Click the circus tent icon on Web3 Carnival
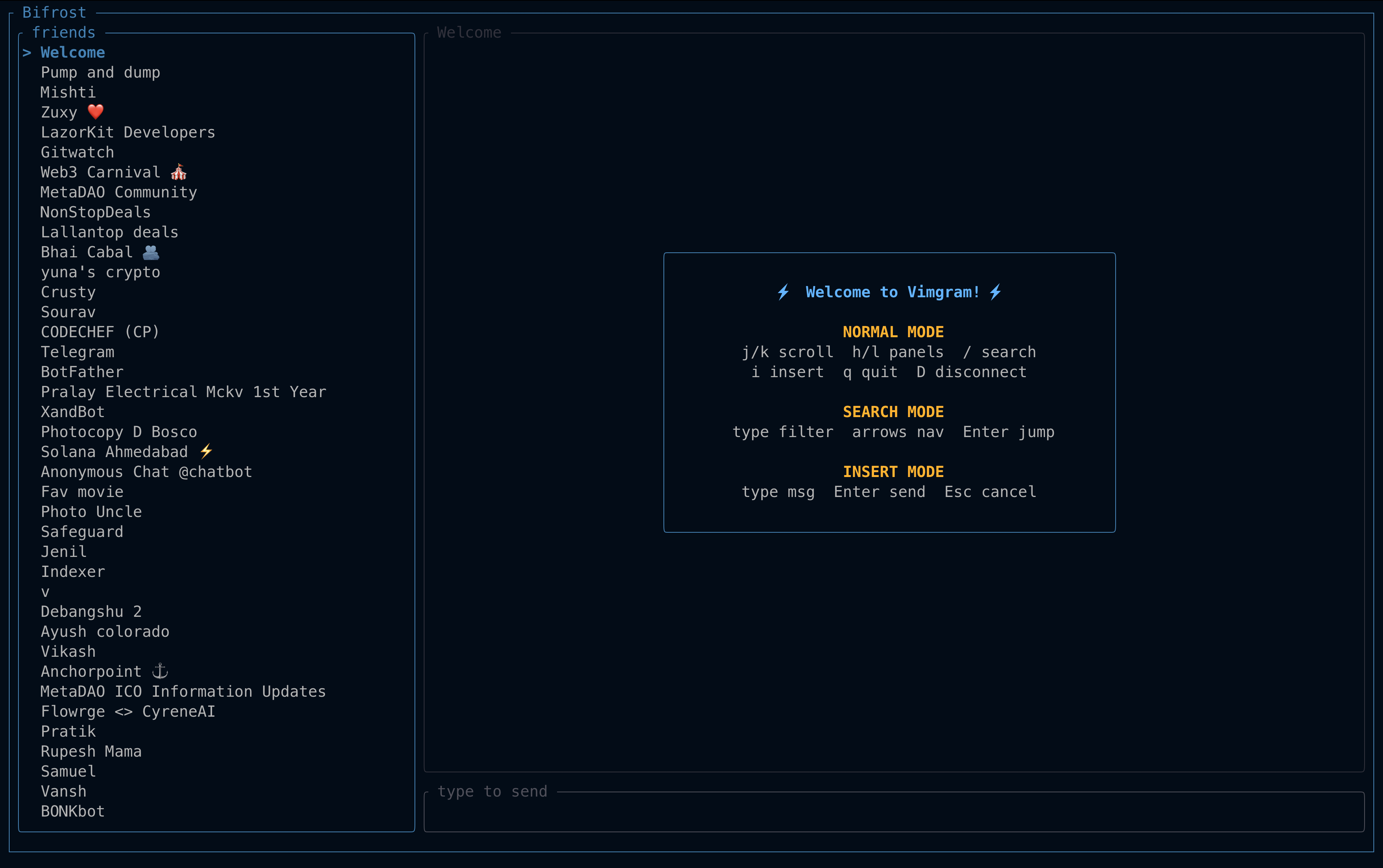The width and height of the screenshot is (1383, 868). (x=178, y=172)
